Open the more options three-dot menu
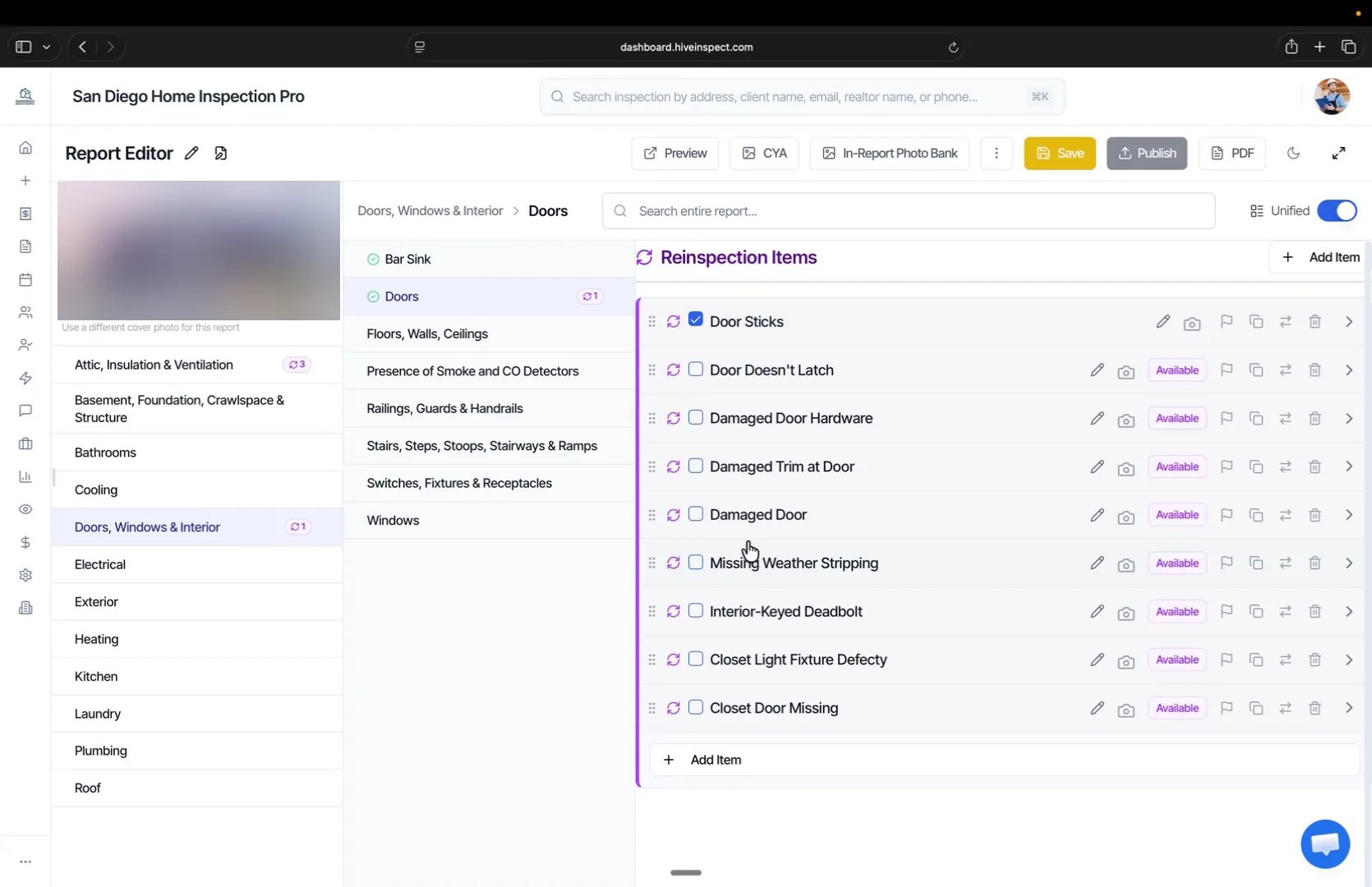This screenshot has height=887, width=1372. click(997, 154)
